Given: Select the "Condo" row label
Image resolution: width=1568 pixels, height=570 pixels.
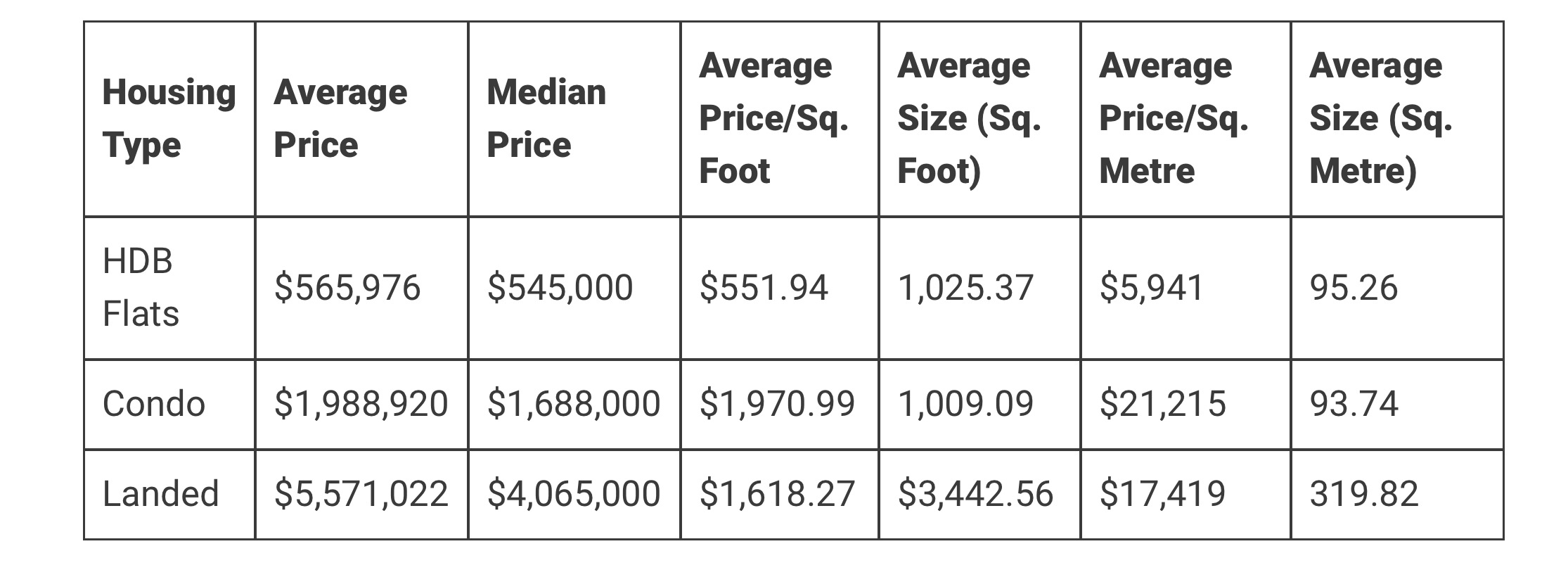Looking at the screenshot, I should (x=154, y=404).
